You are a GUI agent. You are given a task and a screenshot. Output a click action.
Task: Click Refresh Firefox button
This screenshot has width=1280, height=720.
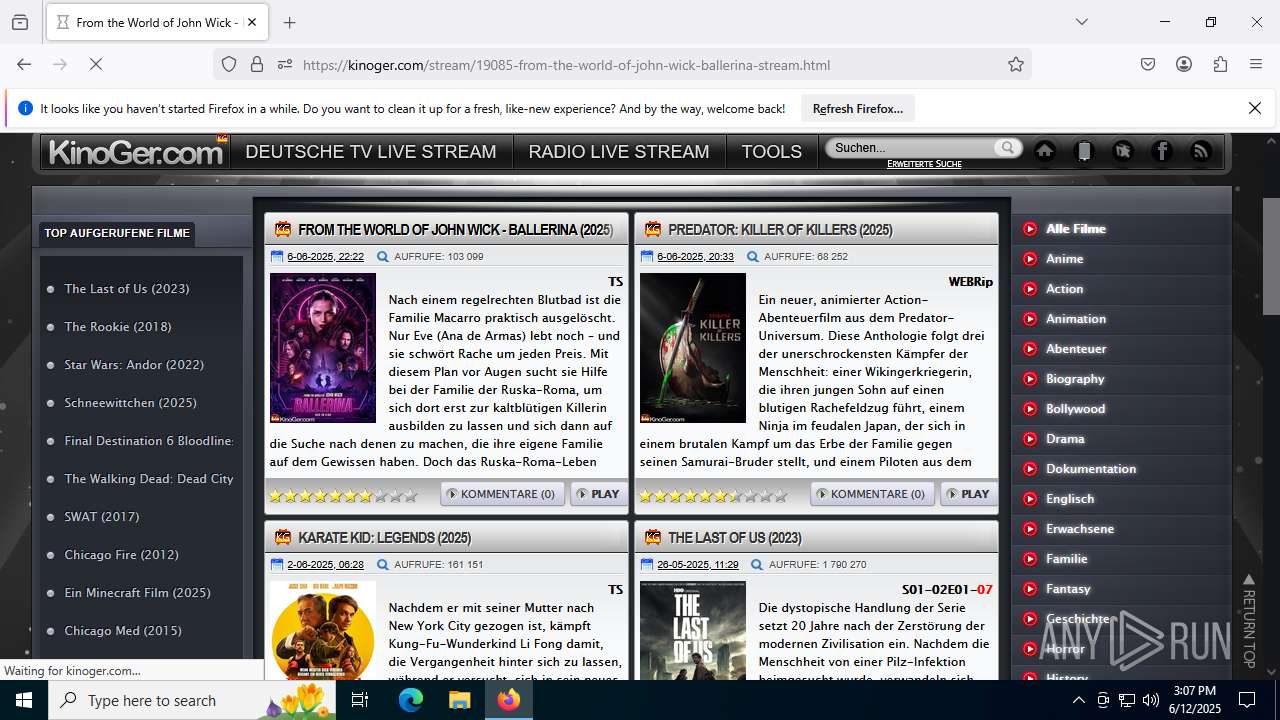pyautogui.click(x=858, y=108)
